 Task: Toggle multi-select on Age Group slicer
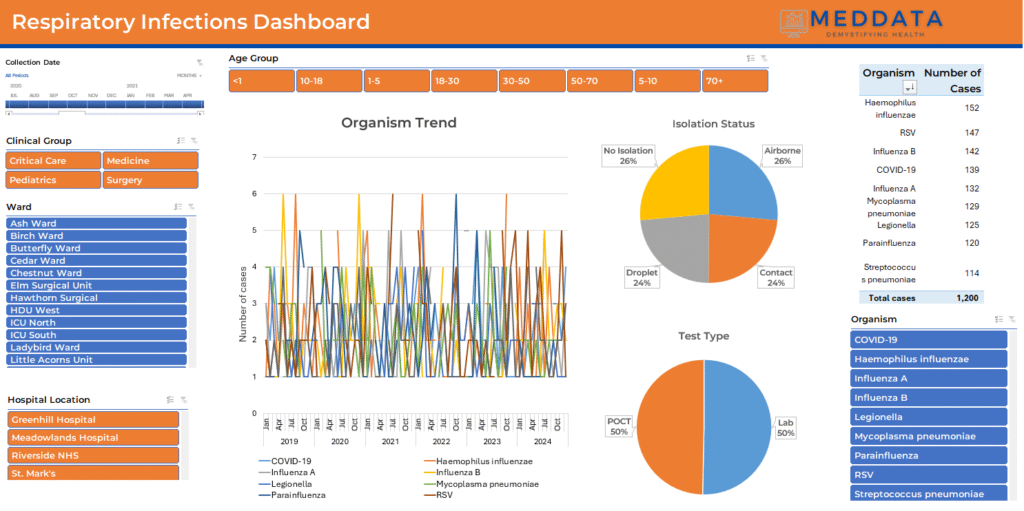(750, 58)
